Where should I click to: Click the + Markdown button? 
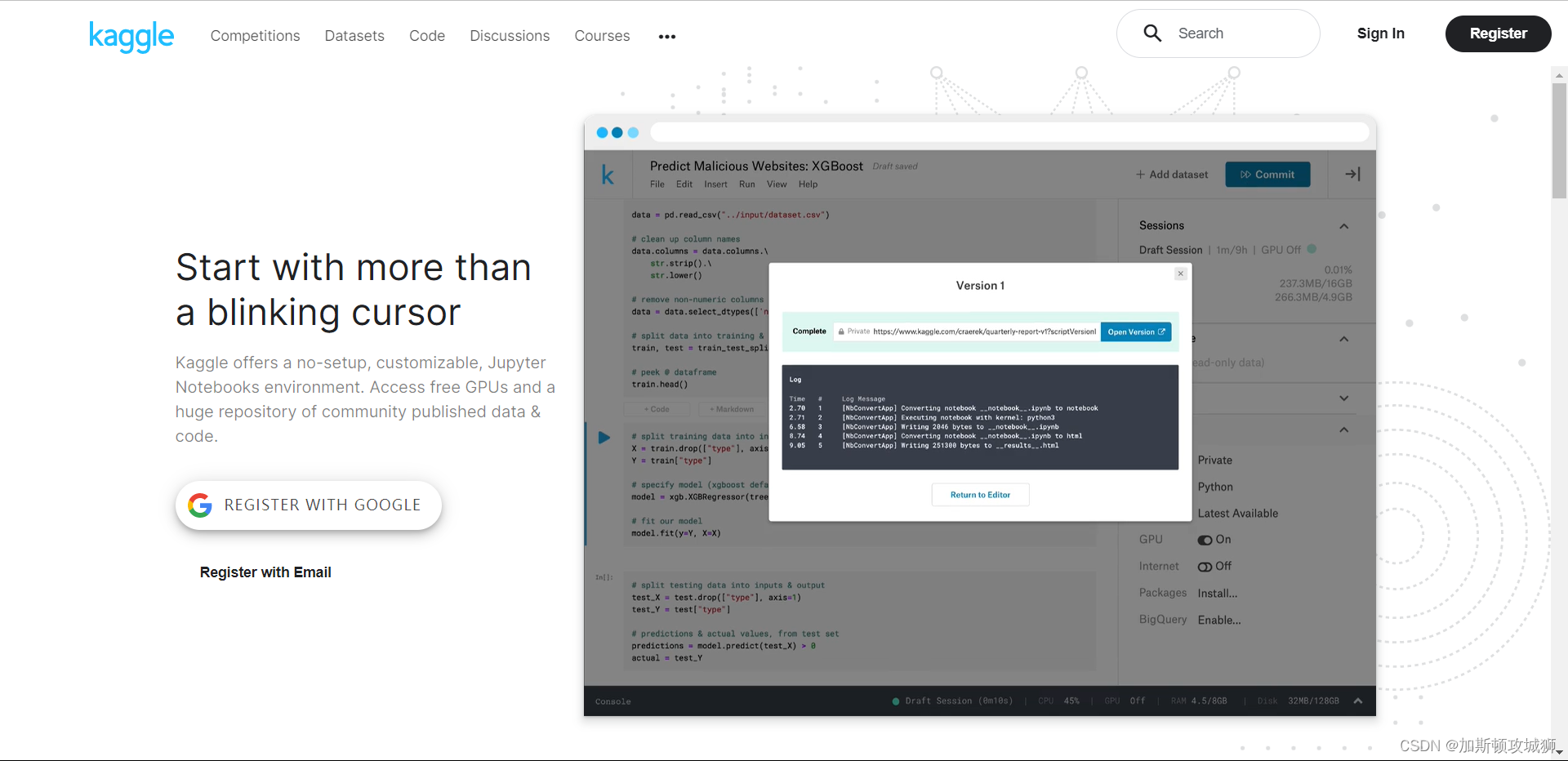point(732,409)
